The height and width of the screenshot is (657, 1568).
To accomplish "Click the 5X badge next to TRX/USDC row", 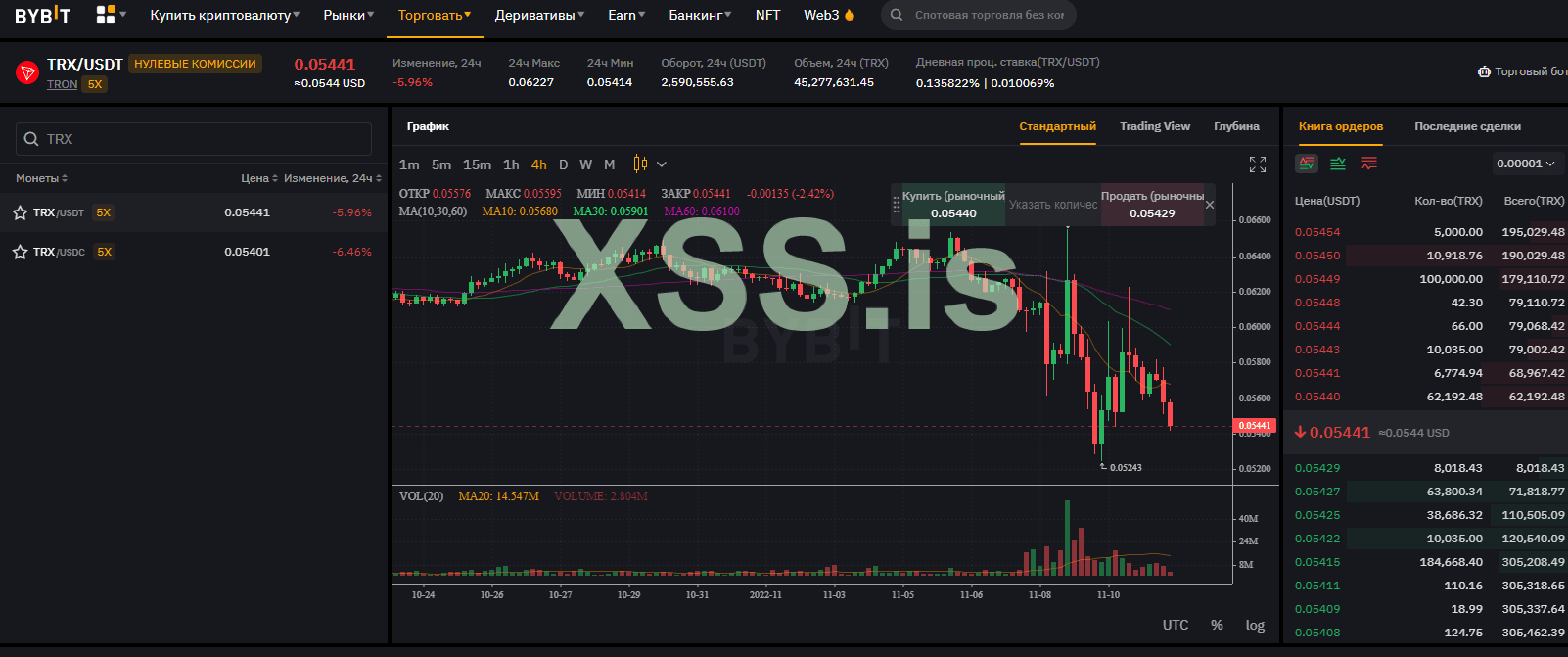I will [x=104, y=252].
